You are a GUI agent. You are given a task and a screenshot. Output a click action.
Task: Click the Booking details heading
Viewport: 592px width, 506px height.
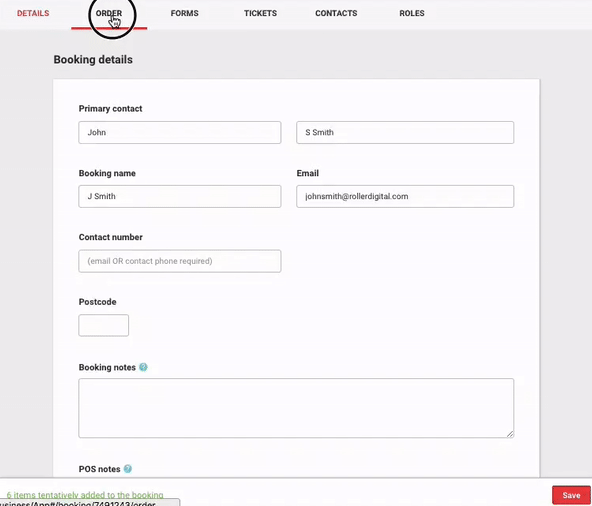[x=93, y=60]
